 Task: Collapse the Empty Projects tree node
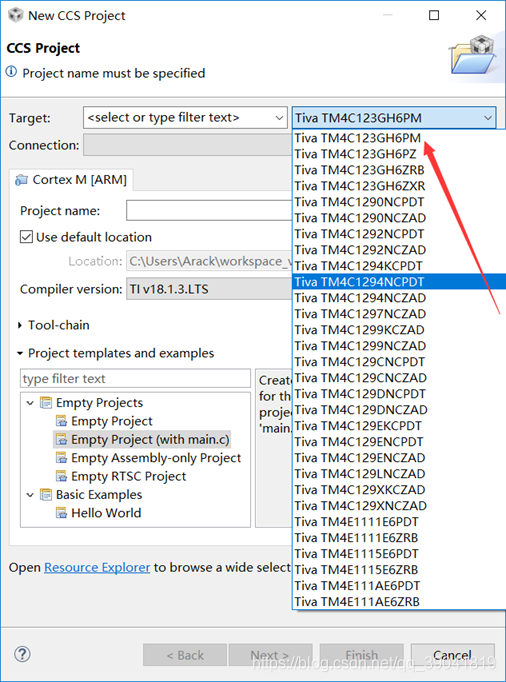[x=30, y=403]
